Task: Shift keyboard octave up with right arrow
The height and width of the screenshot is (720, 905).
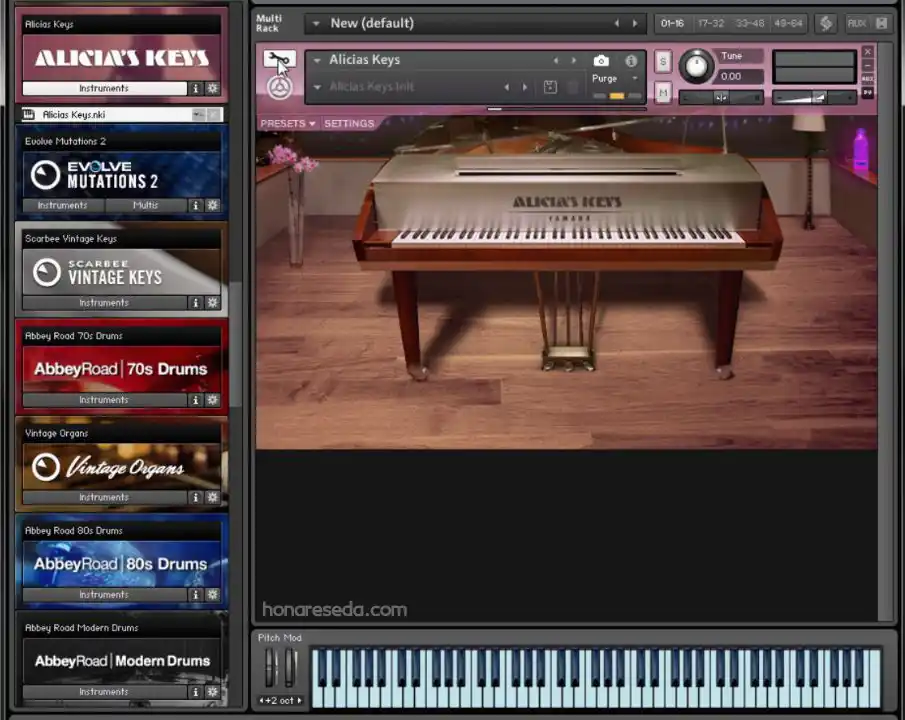Action: [300, 700]
